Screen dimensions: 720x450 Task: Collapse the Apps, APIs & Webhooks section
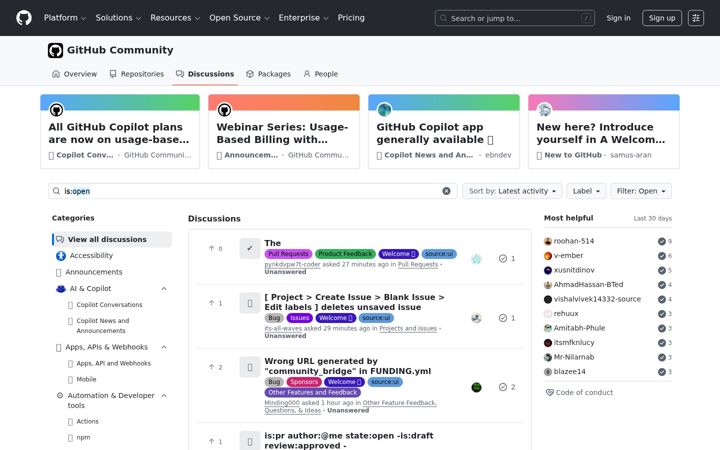coord(164,347)
